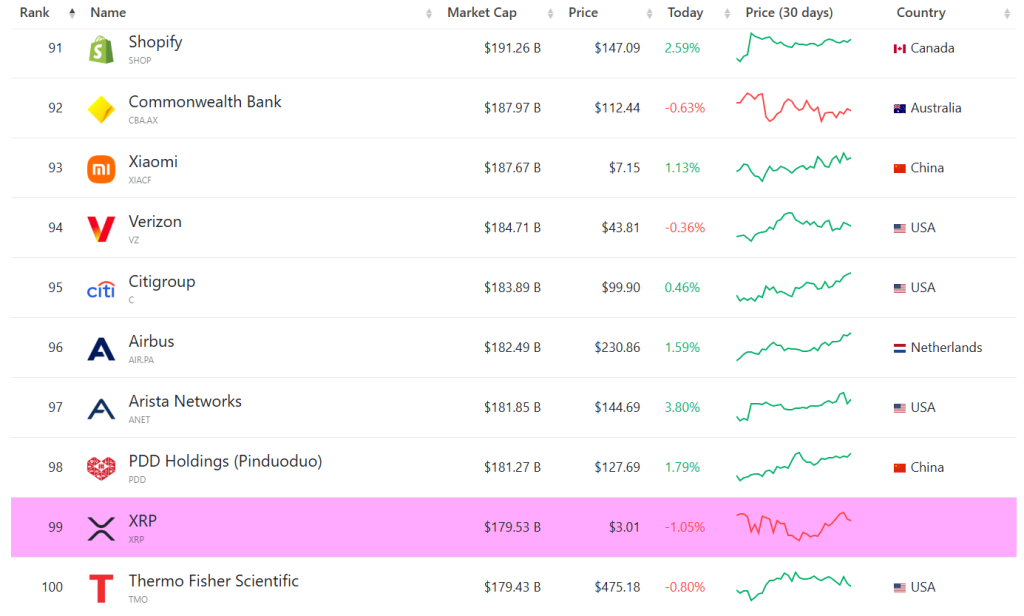This screenshot has height=616, width=1024.
Task: Click the orange Xiaomi logo icon
Action: coord(101,169)
